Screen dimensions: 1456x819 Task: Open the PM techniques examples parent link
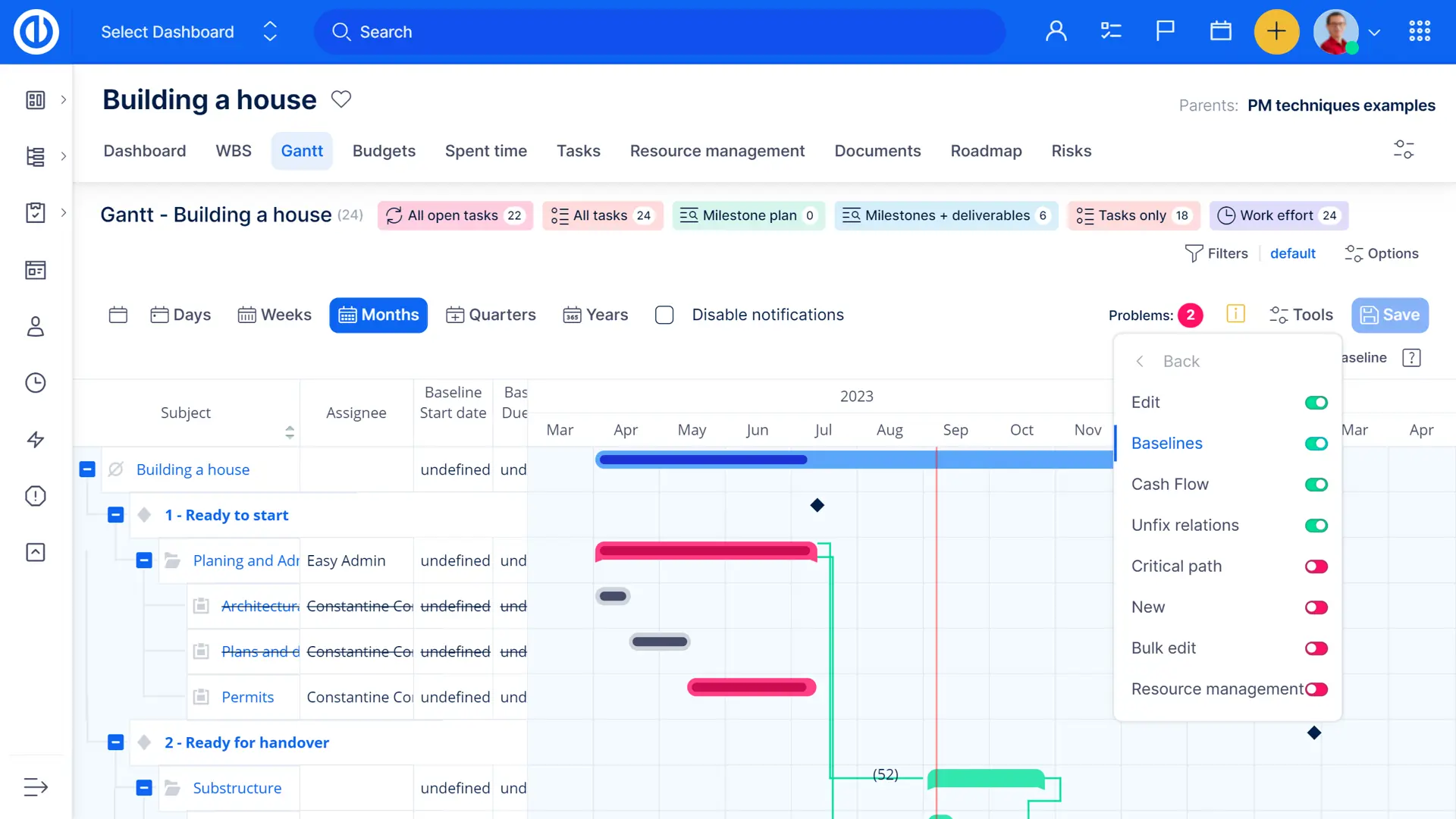click(x=1341, y=105)
